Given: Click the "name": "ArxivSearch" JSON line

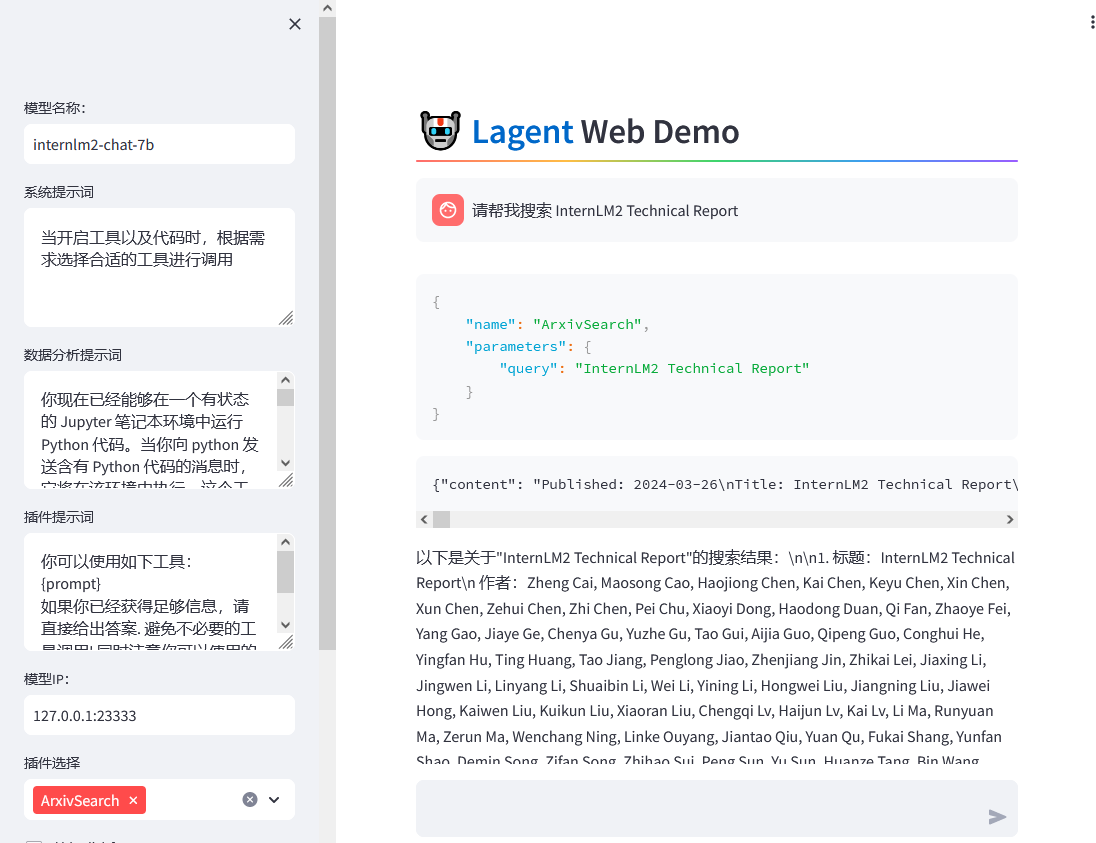Looking at the screenshot, I should (557, 324).
